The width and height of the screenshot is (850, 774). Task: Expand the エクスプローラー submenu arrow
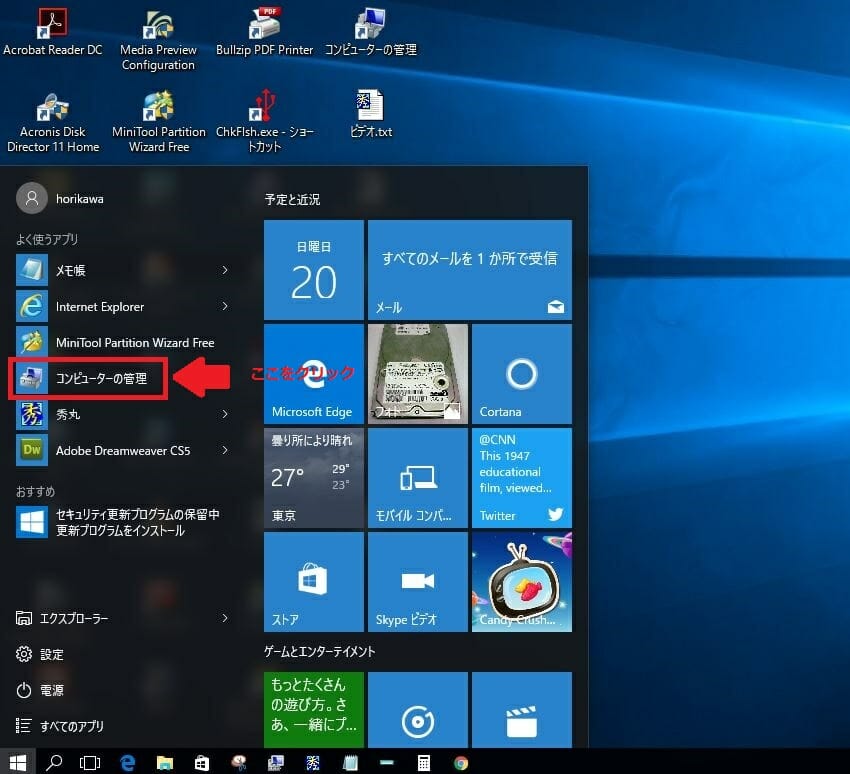[225, 618]
